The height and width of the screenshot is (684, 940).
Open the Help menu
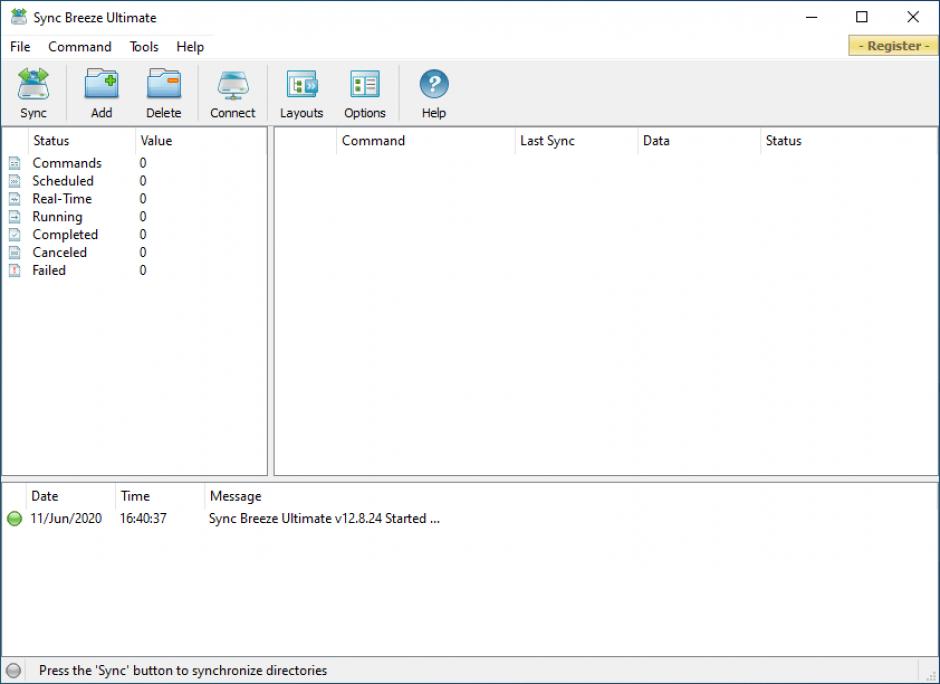pos(190,47)
